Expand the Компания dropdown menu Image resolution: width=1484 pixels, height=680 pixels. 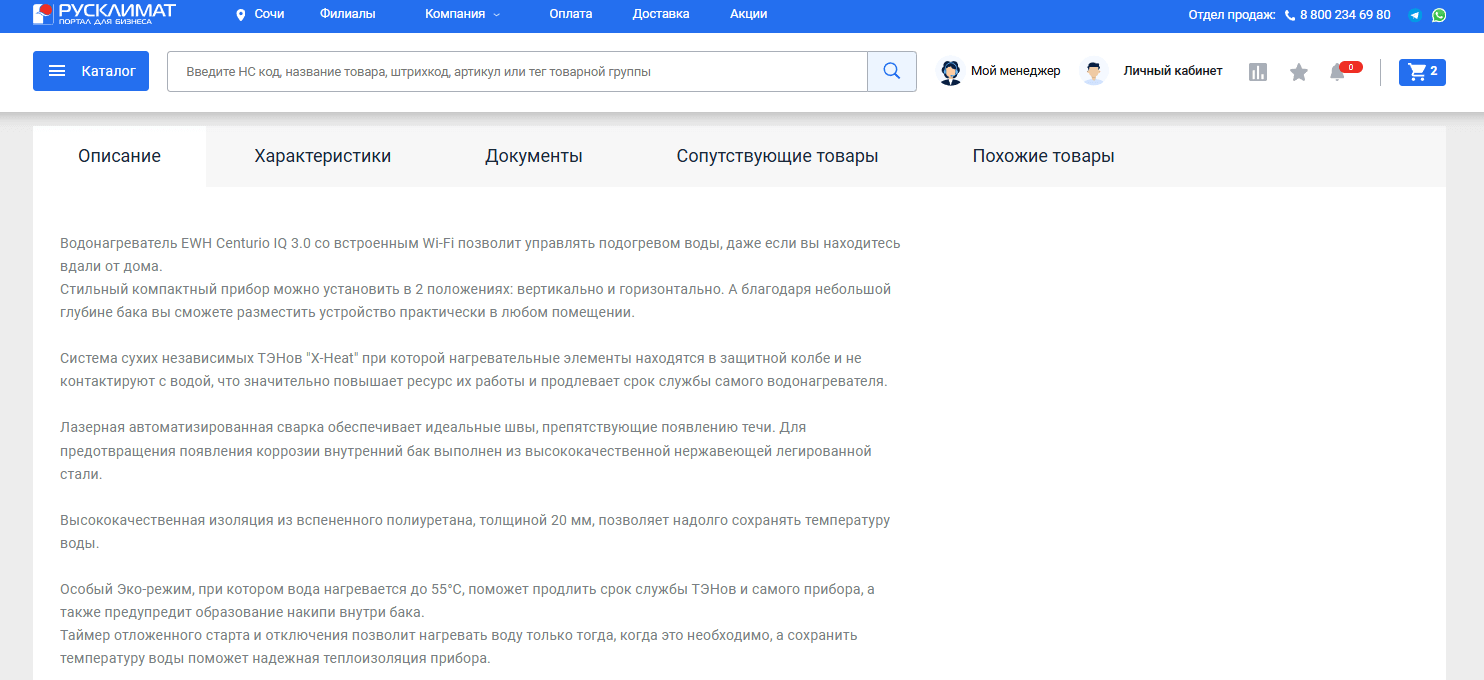coord(462,15)
